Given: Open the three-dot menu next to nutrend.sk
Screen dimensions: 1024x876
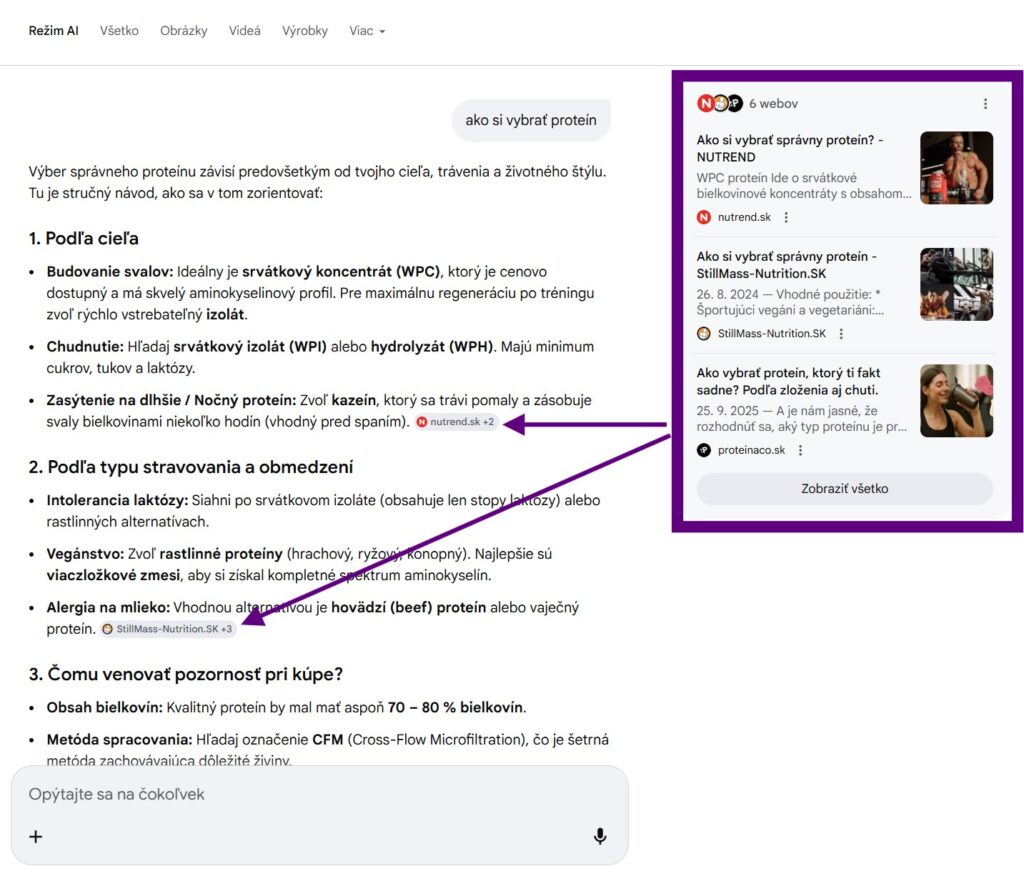Looking at the screenshot, I should pos(786,218).
